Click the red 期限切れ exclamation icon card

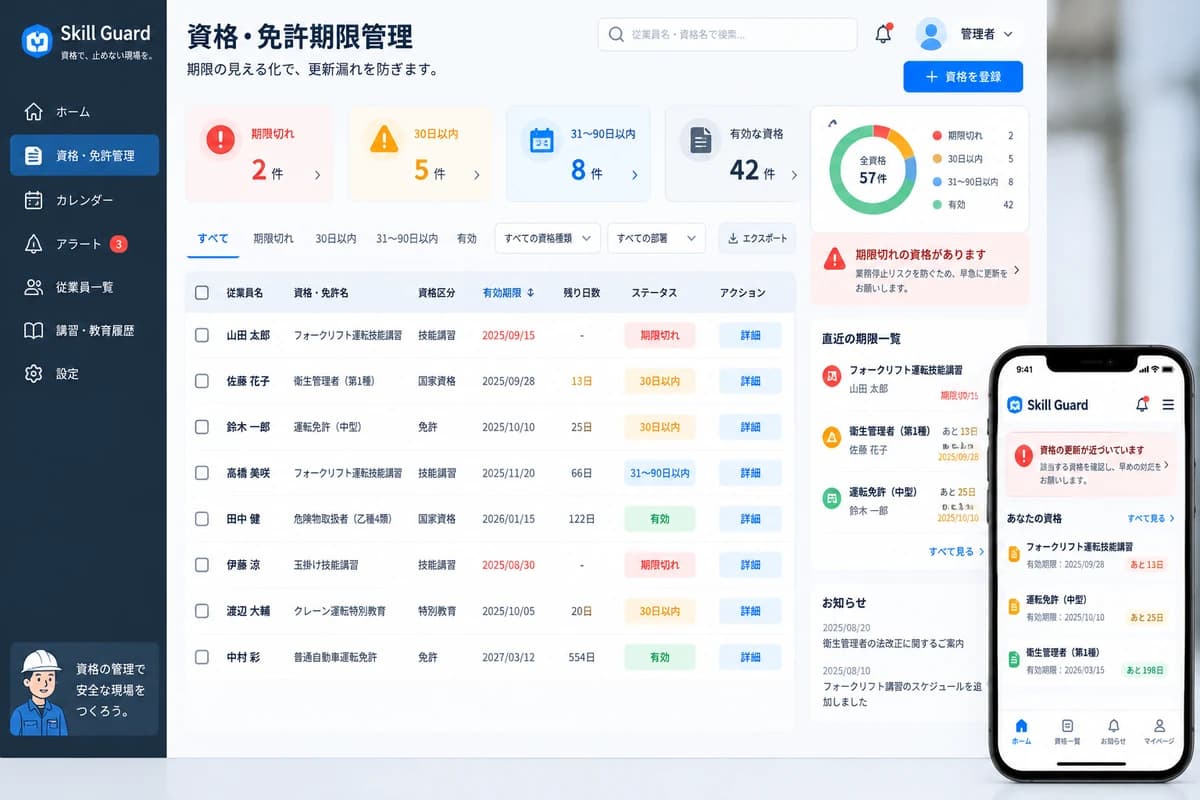click(220, 140)
